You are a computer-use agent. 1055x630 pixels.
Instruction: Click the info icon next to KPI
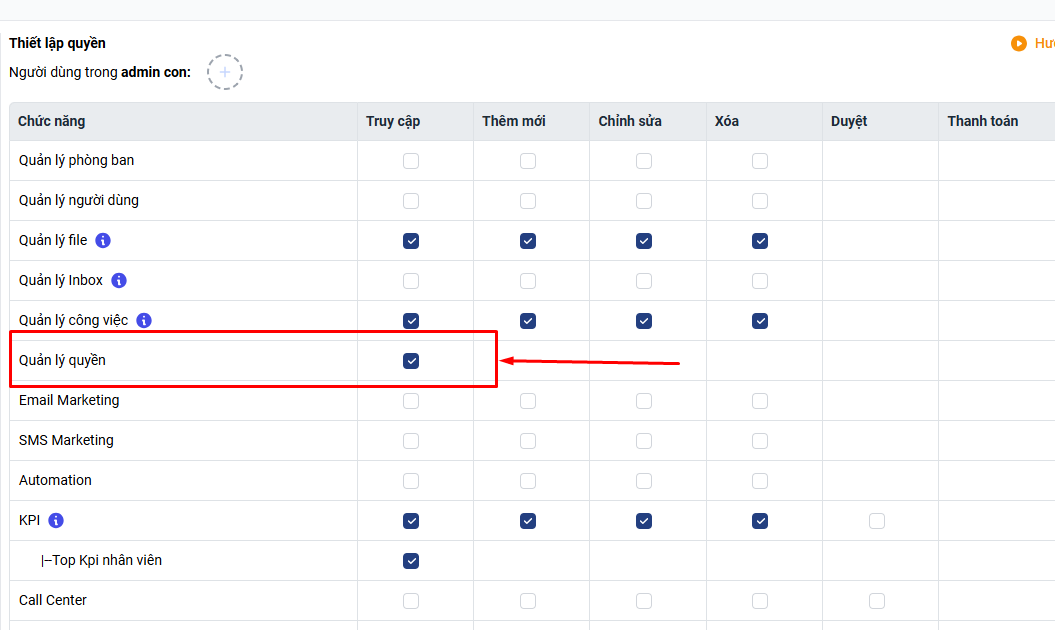56,521
